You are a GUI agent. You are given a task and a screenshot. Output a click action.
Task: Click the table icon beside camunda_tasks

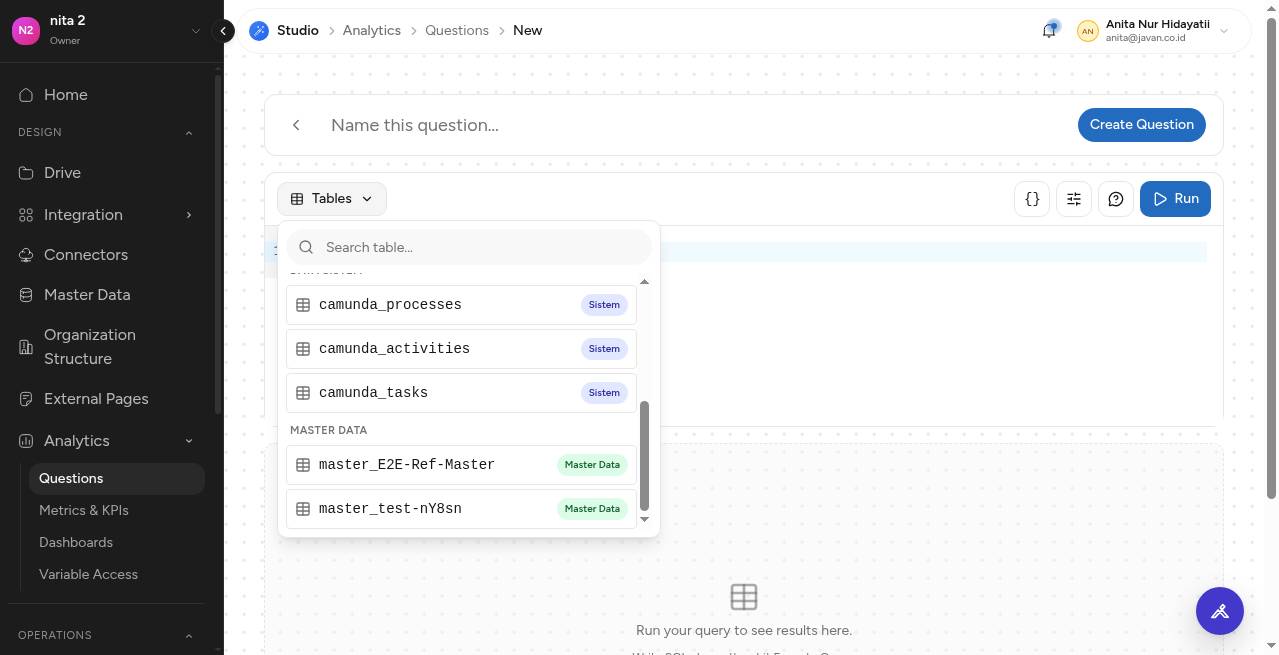(x=303, y=393)
